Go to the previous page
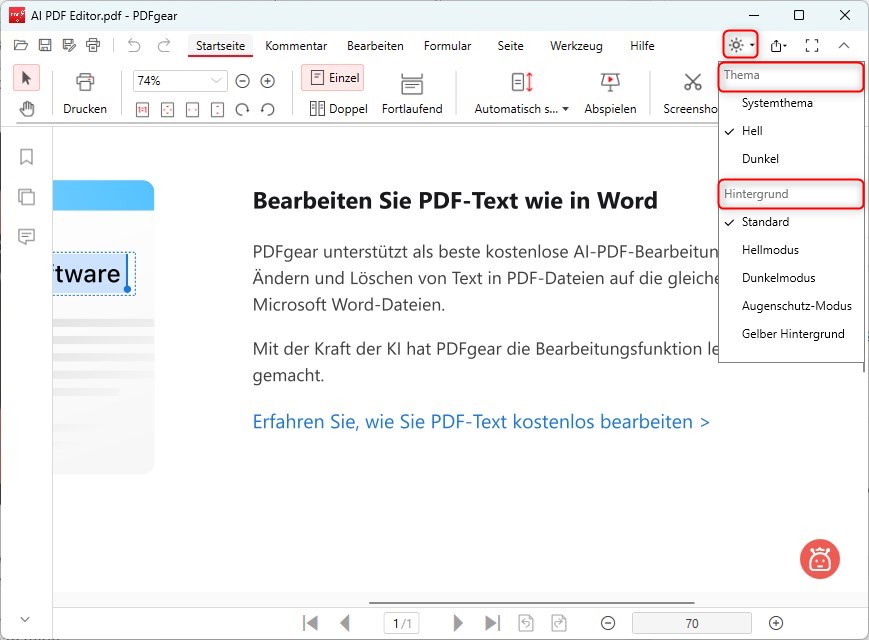The width and height of the screenshot is (869, 640). (x=345, y=623)
